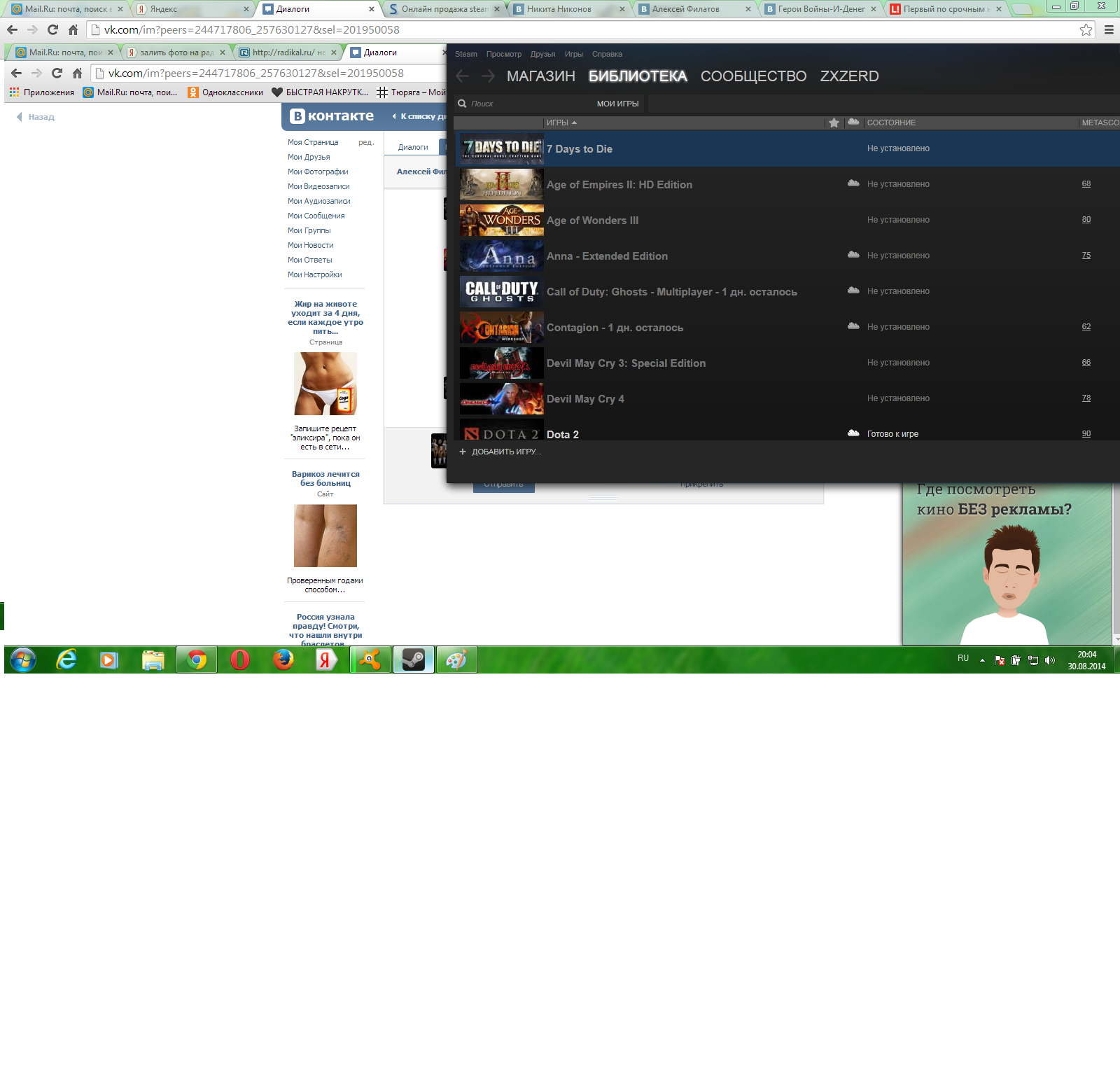Click favorites star column header in Steam
Screen dimensions: 1120x1081
point(834,123)
